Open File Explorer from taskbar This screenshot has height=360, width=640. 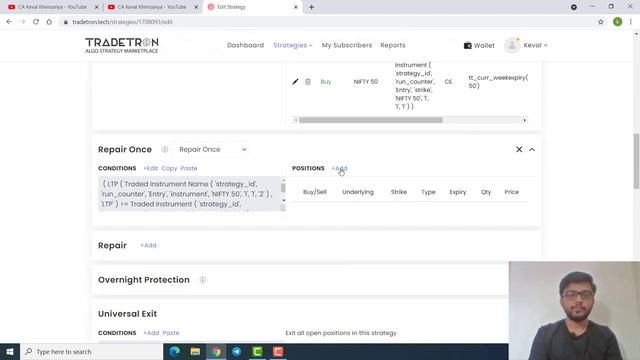click(x=195, y=351)
